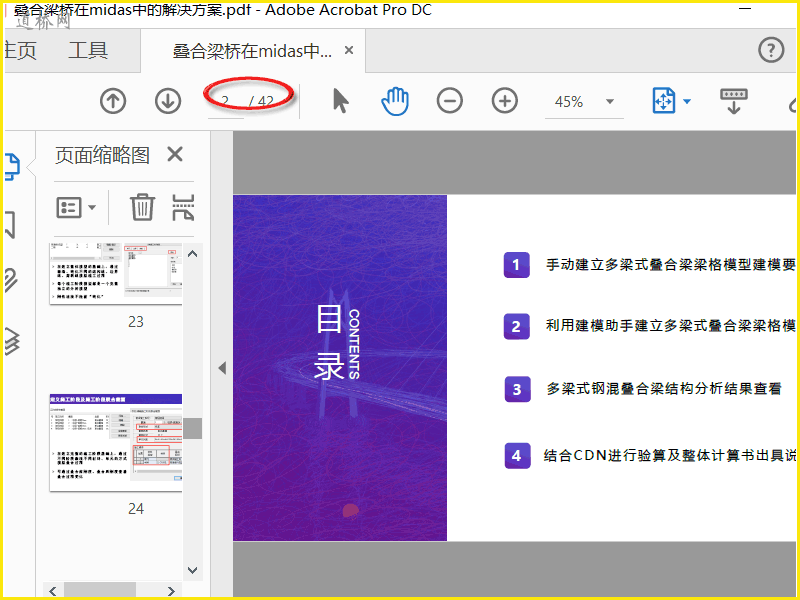Zoom in with the plus icon
The image size is (800, 600).
tap(505, 101)
